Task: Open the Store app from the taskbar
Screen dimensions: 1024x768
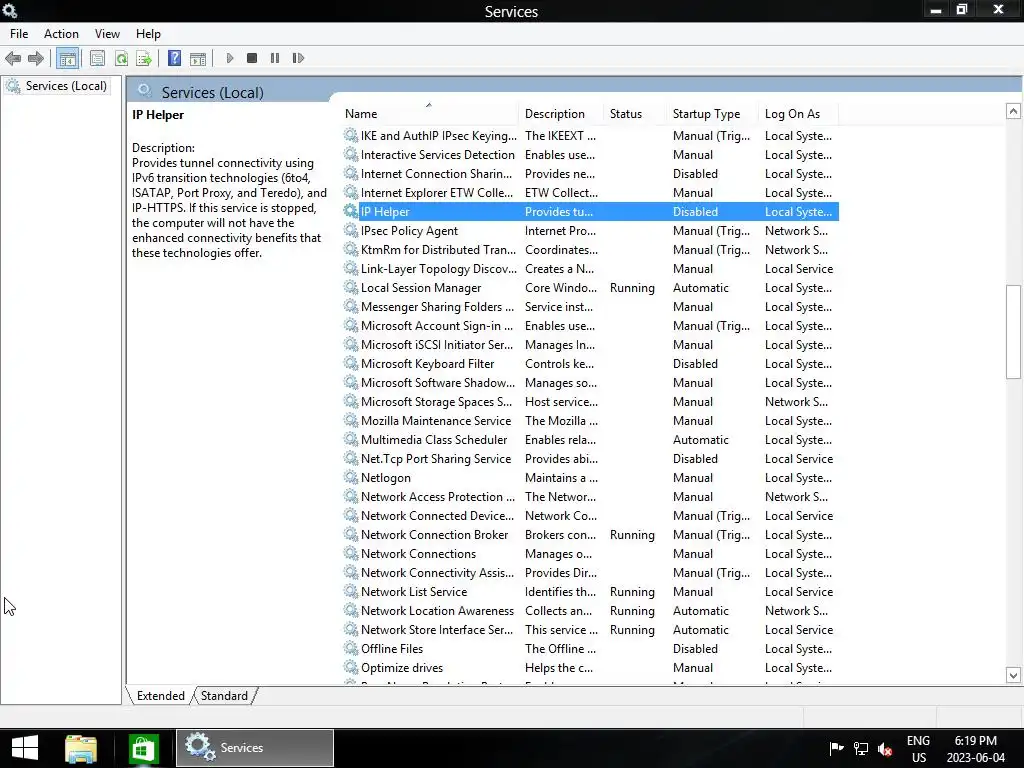Action: (x=143, y=748)
